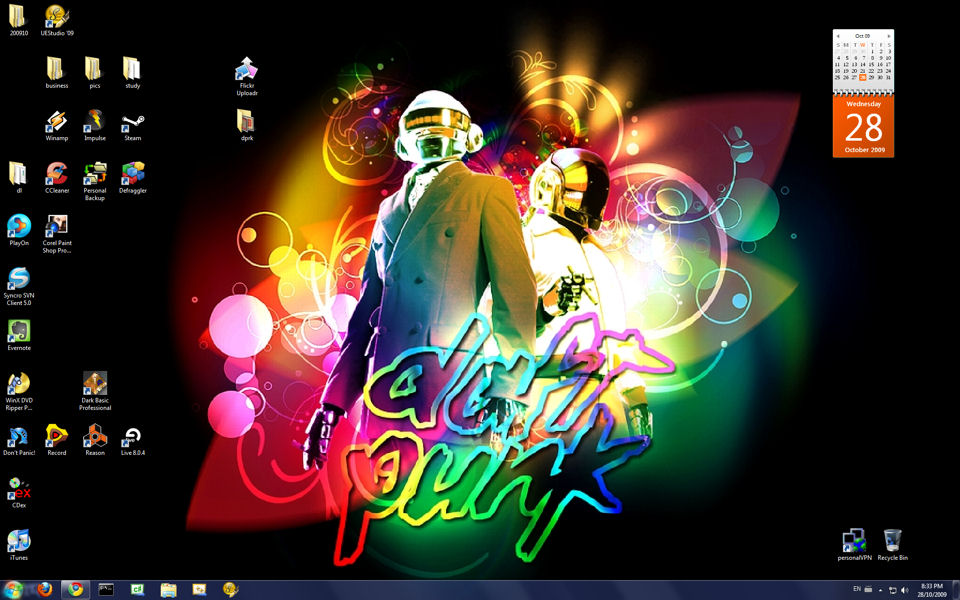This screenshot has width=960, height=600.
Task: Select the Record desktop shortcut
Action: 56,440
